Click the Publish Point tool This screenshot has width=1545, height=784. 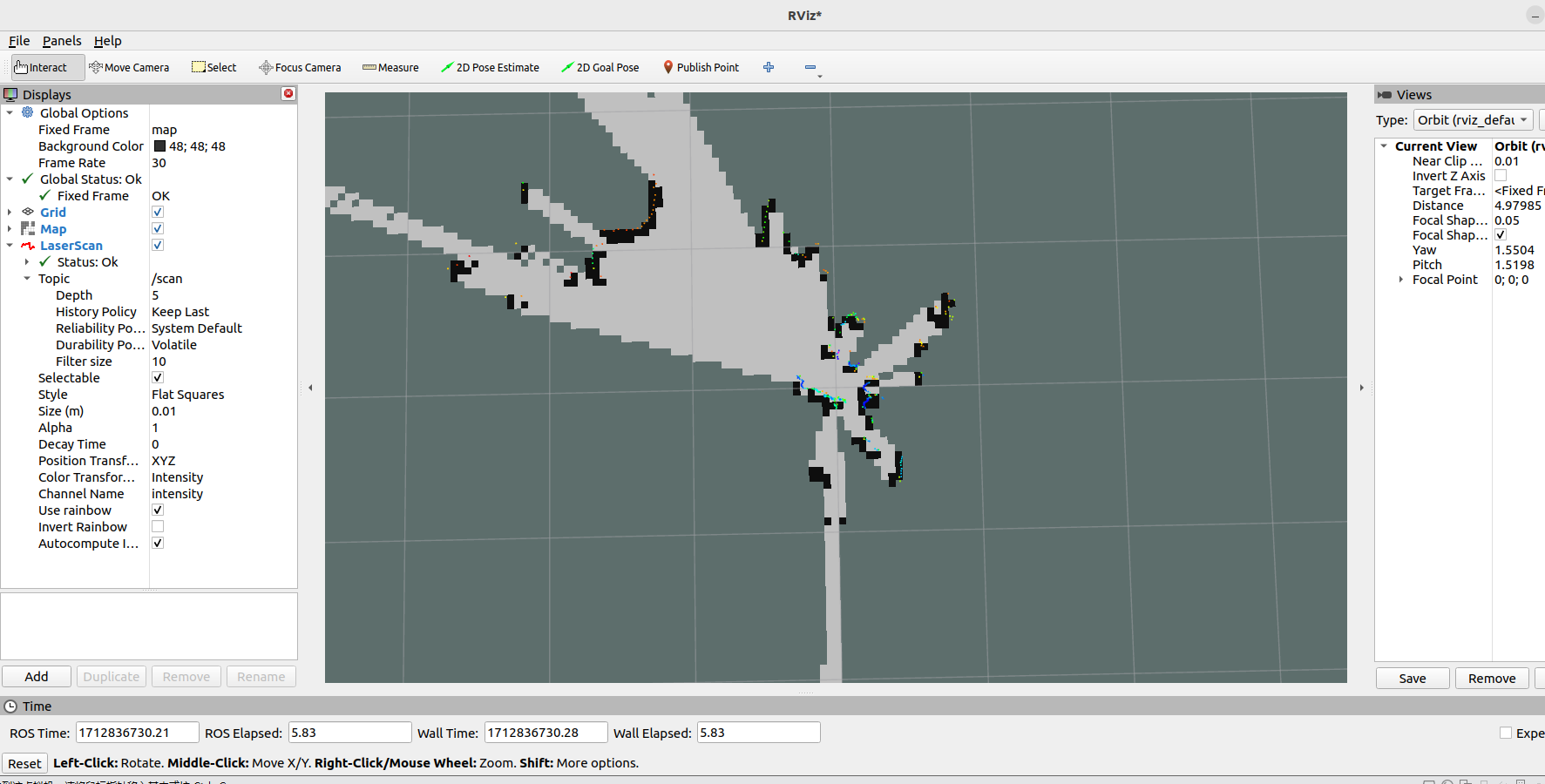coord(701,67)
